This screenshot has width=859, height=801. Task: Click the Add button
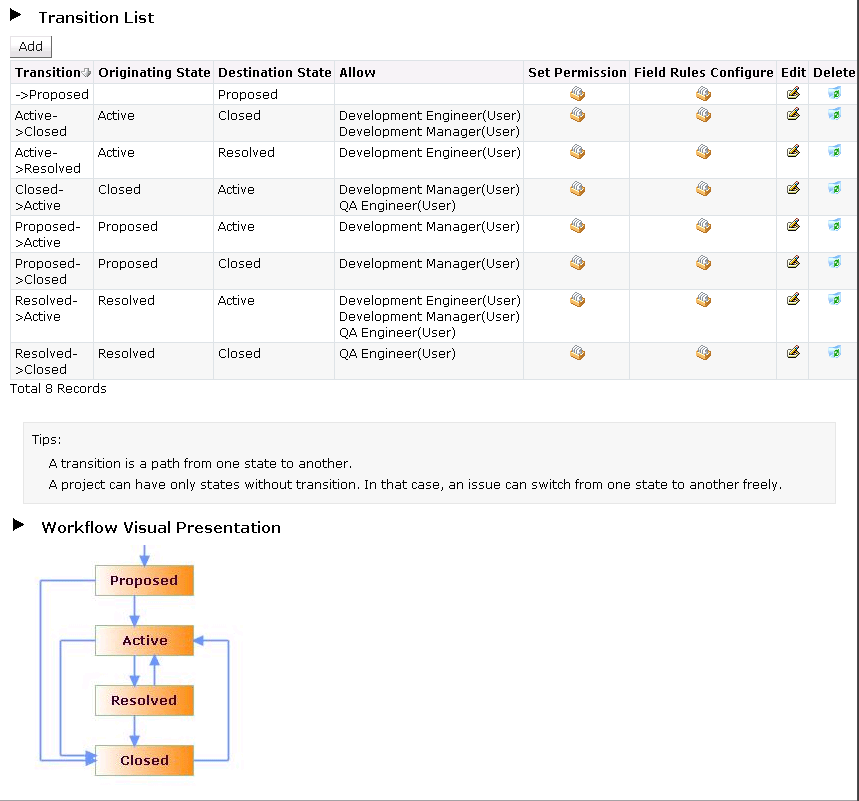pyautogui.click(x=30, y=46)
